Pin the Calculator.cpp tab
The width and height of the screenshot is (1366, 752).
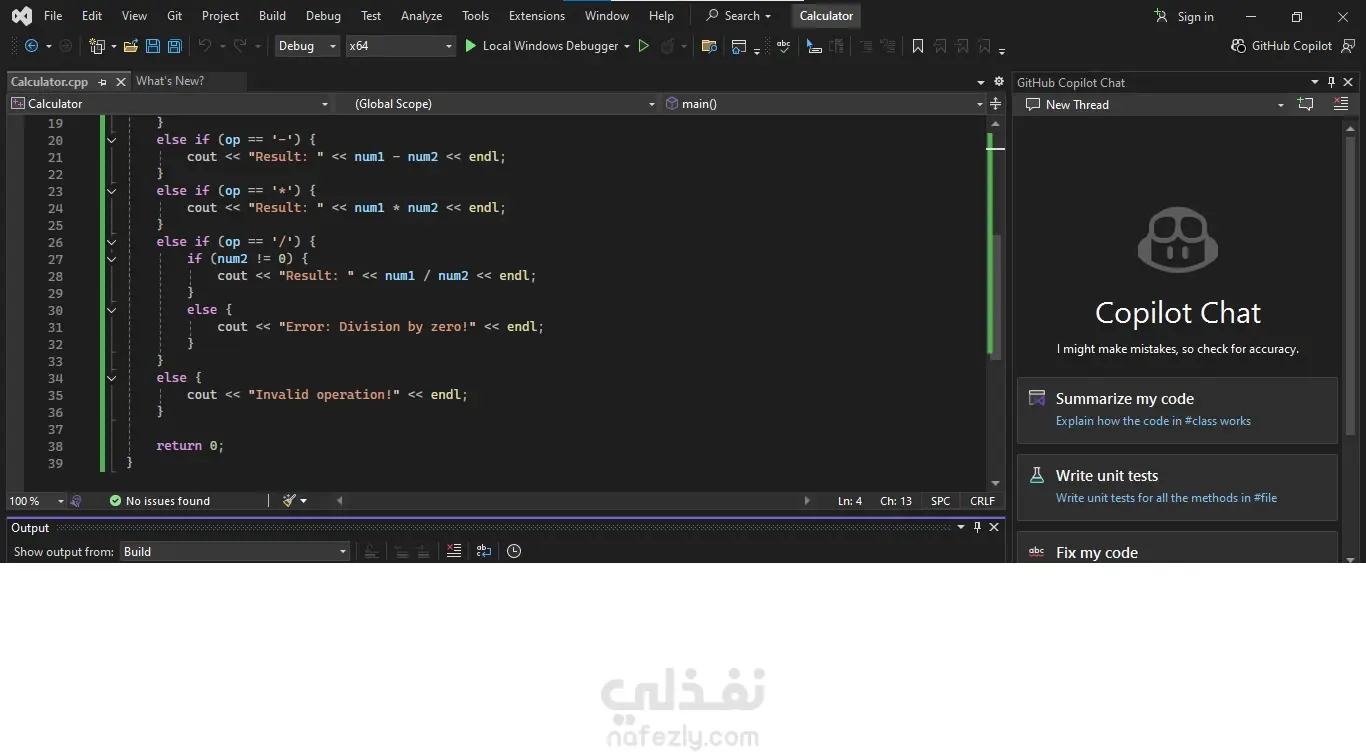pyautogui.click(x=103, y=82)
